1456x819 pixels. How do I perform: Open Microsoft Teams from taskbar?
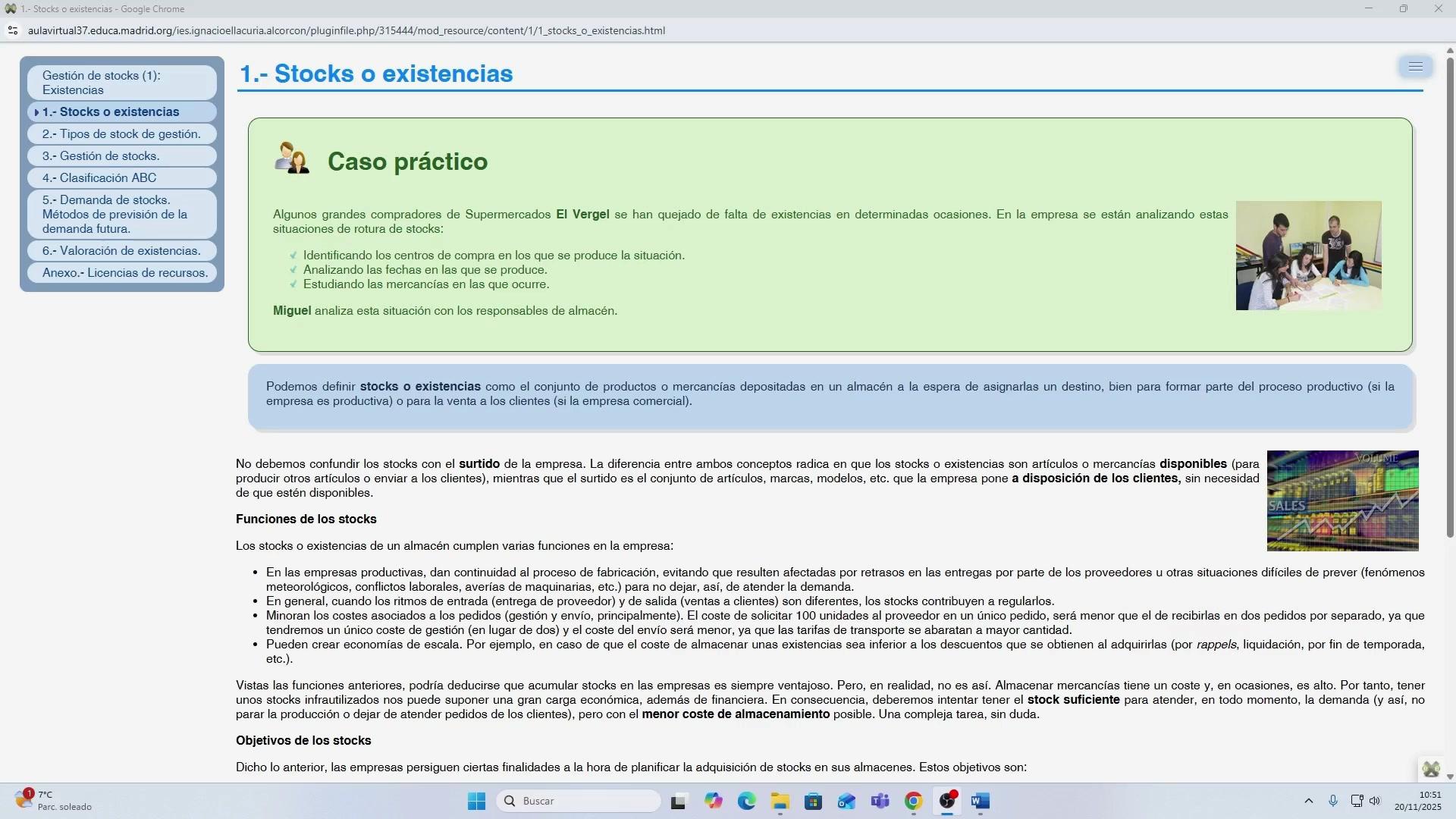coord(880,802)
